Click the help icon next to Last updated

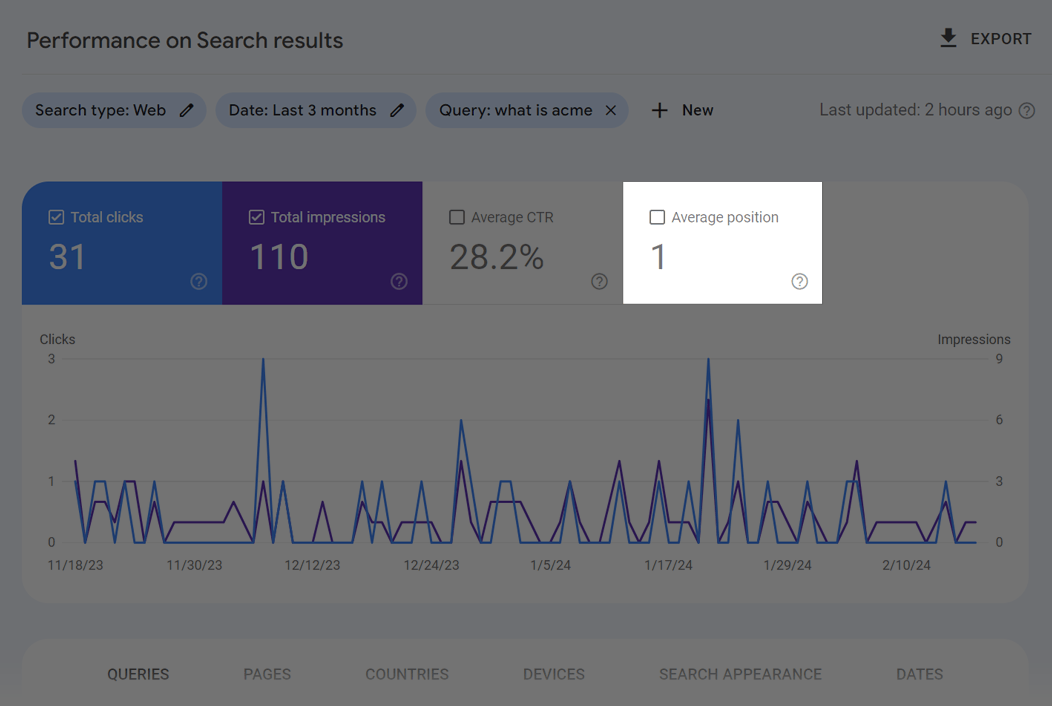[1027, 110]
